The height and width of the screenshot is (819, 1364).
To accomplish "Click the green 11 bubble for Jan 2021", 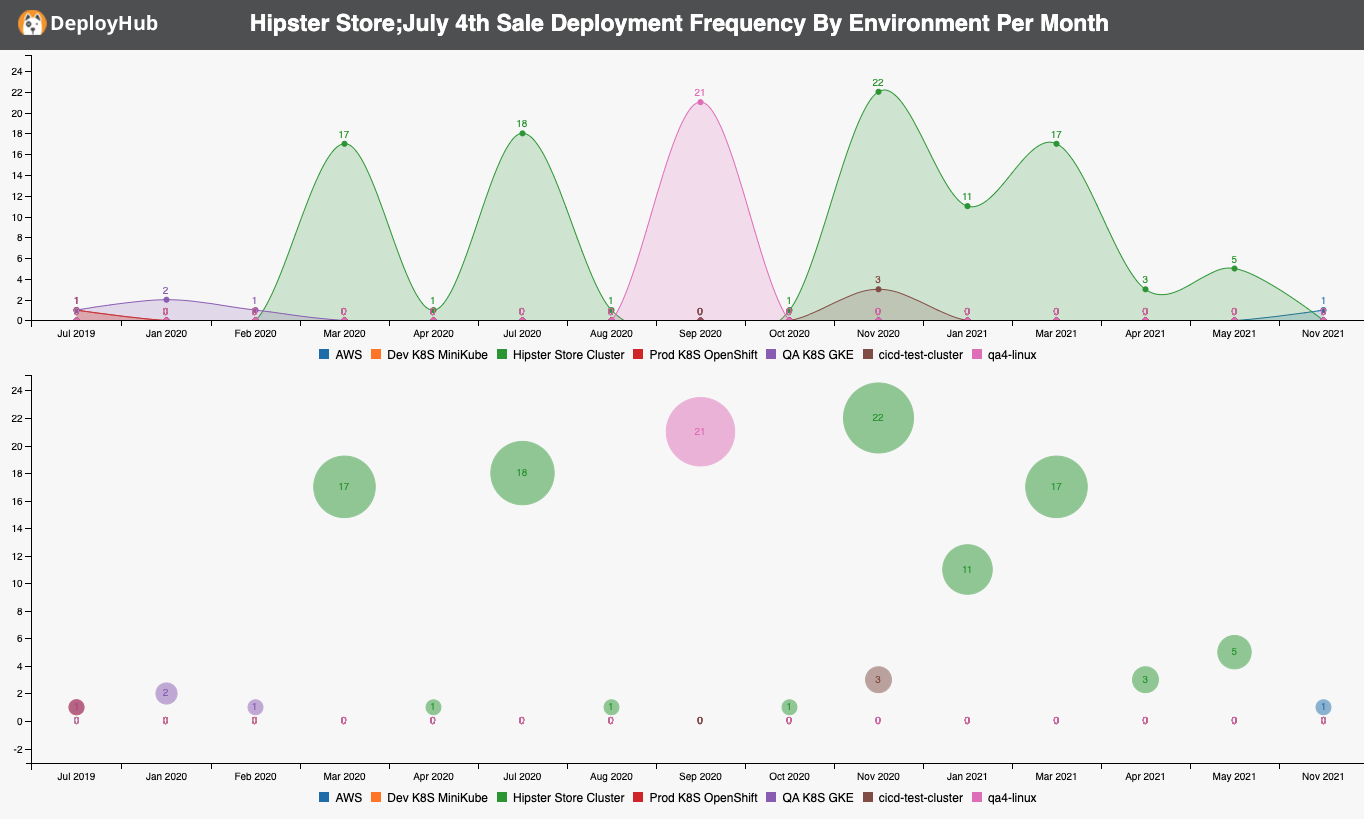I will point(967,570).
